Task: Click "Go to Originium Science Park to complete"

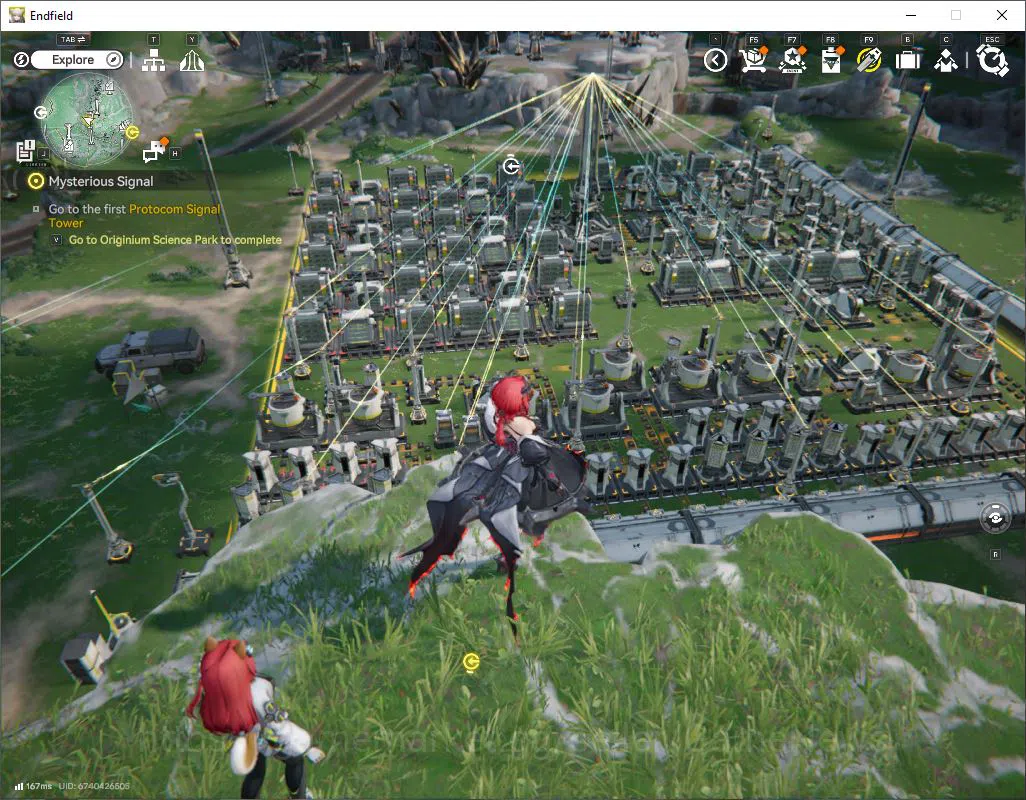Action: pyautogui.click(x=175, y=240)
